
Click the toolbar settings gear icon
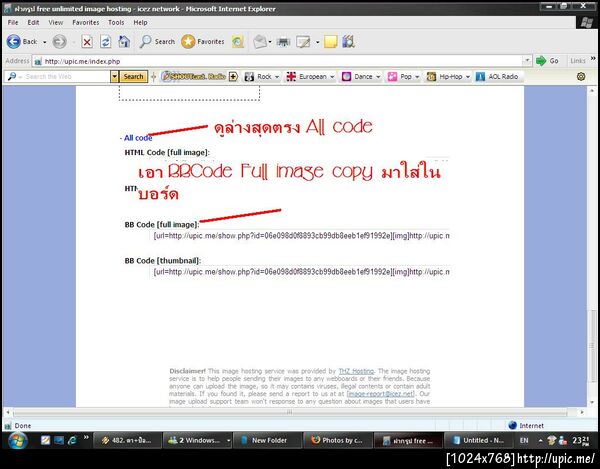click(581, 77)
